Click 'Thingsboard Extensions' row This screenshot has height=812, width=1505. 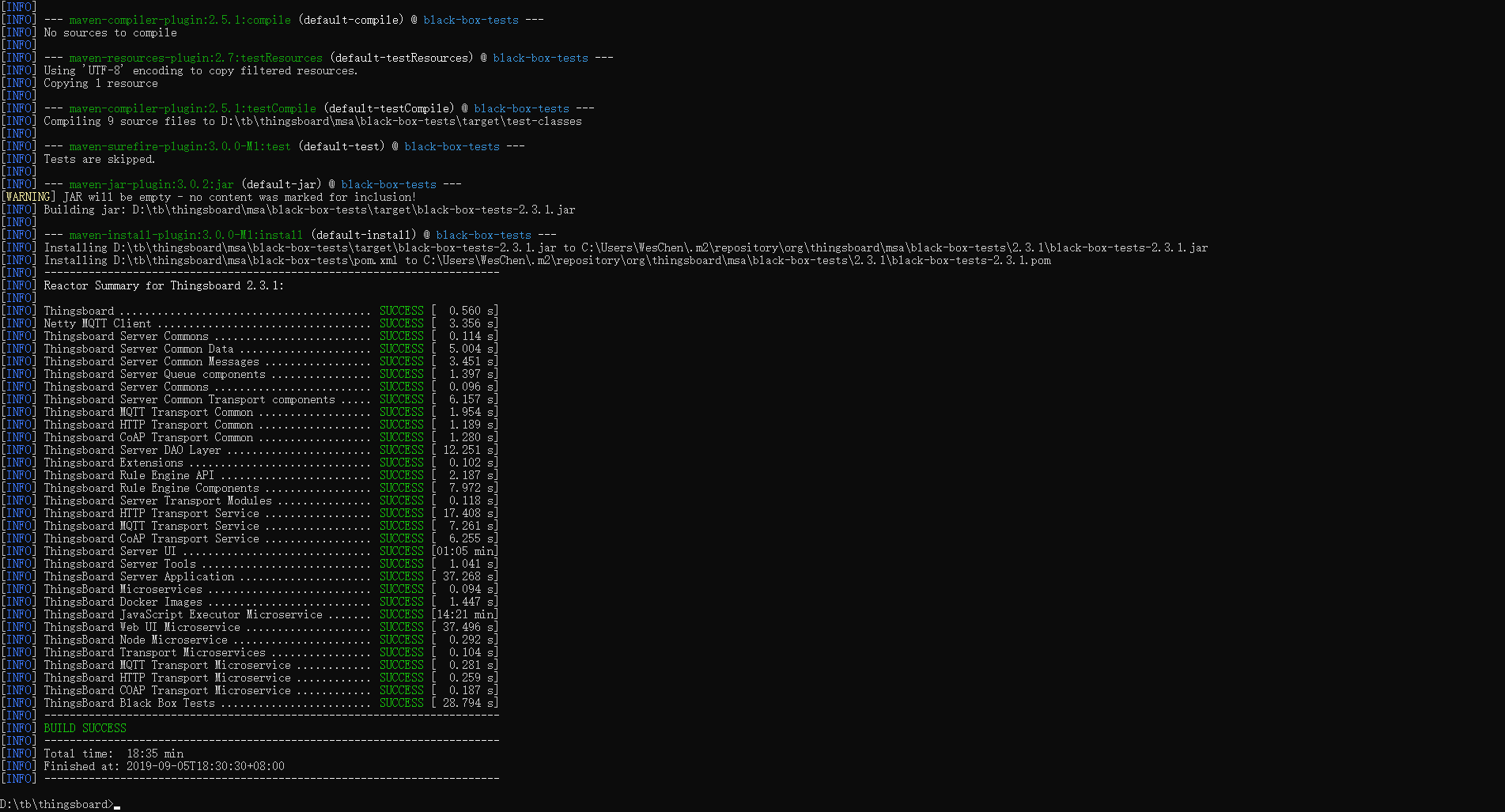point(250,463)
